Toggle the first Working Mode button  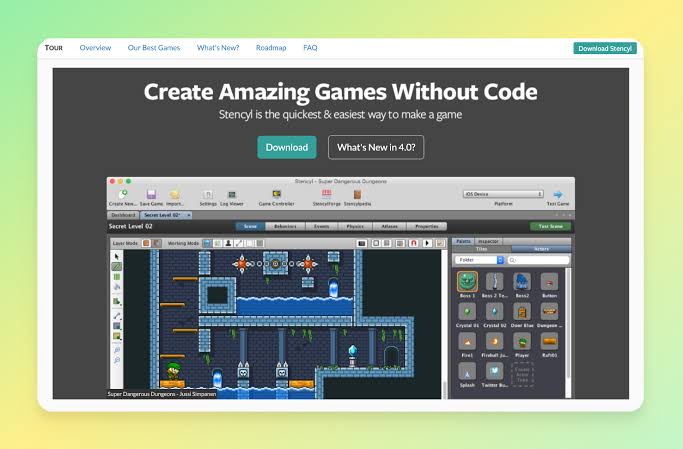pos(207,243)
